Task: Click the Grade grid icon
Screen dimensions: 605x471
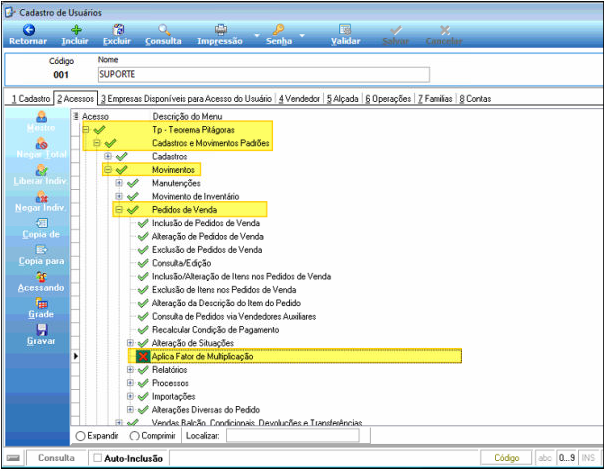Action: point(41,303)
